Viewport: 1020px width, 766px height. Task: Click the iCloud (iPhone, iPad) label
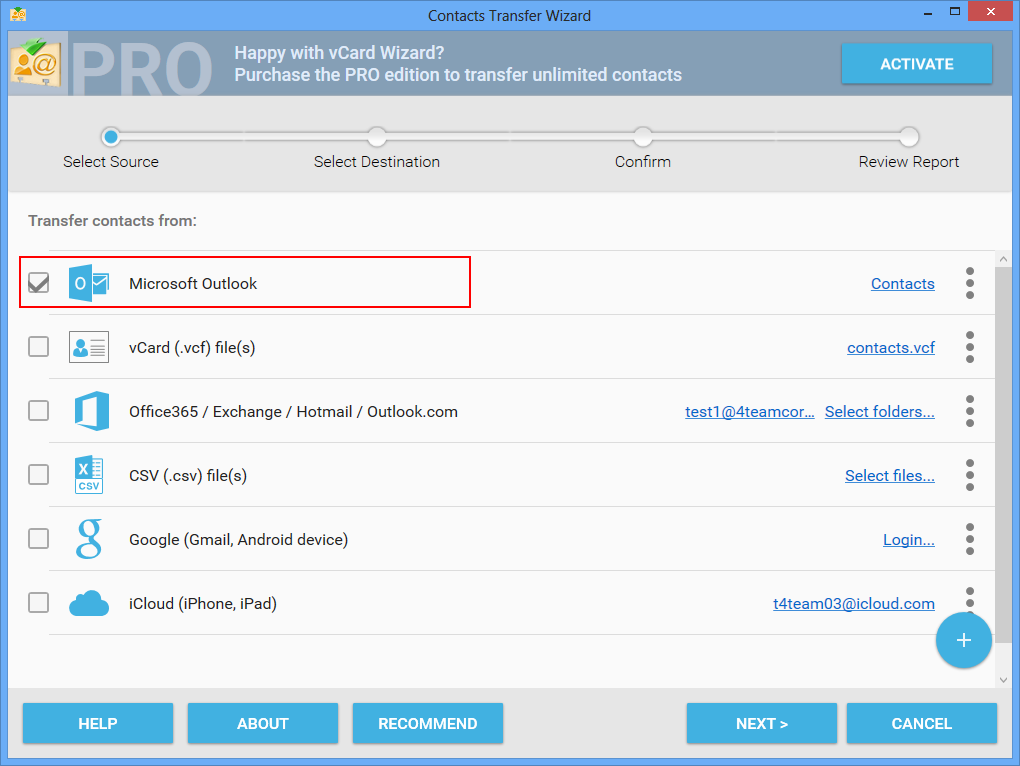click(203, 603)
